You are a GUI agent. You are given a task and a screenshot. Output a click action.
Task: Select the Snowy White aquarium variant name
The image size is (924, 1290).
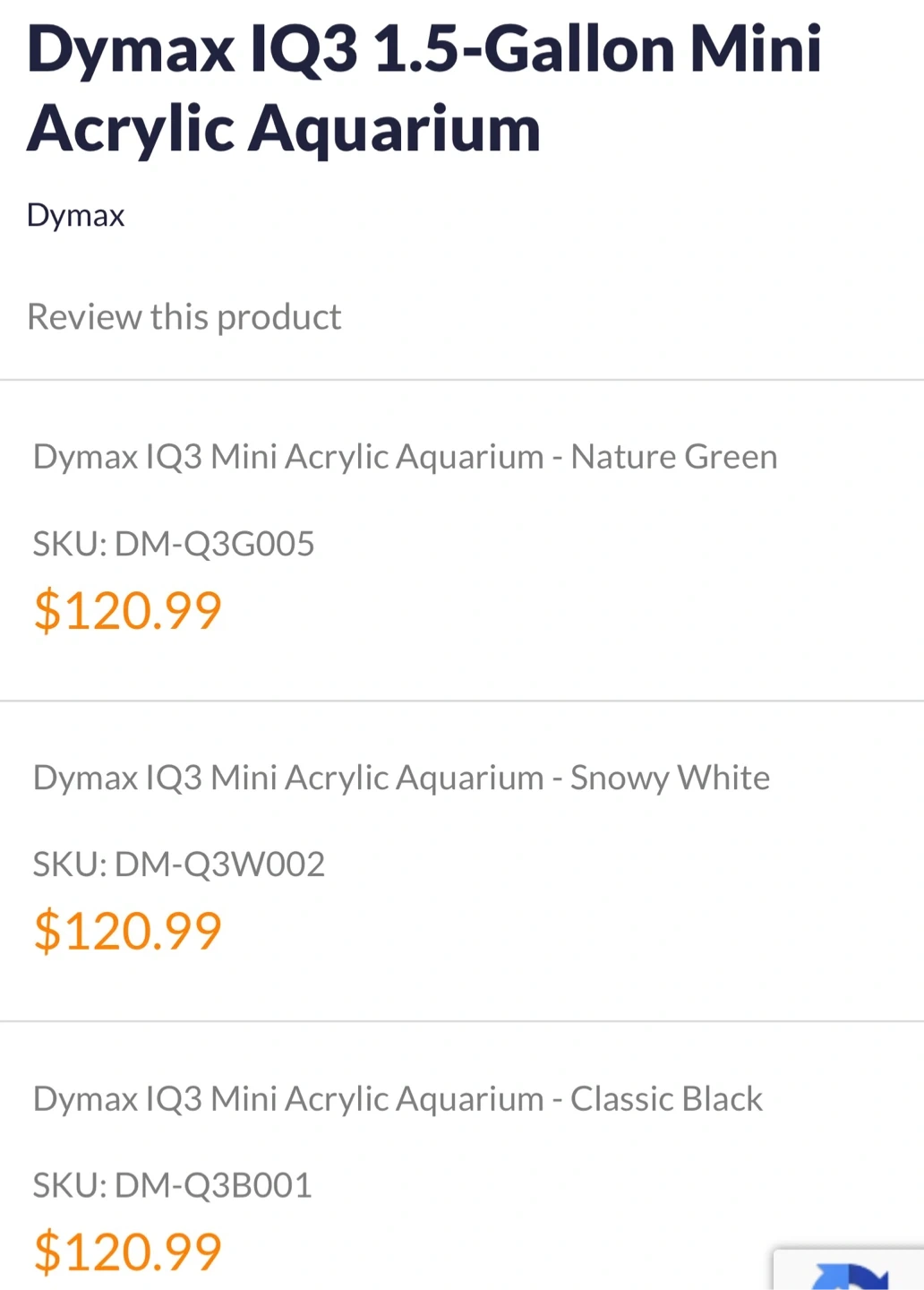(x=401, y=778)
